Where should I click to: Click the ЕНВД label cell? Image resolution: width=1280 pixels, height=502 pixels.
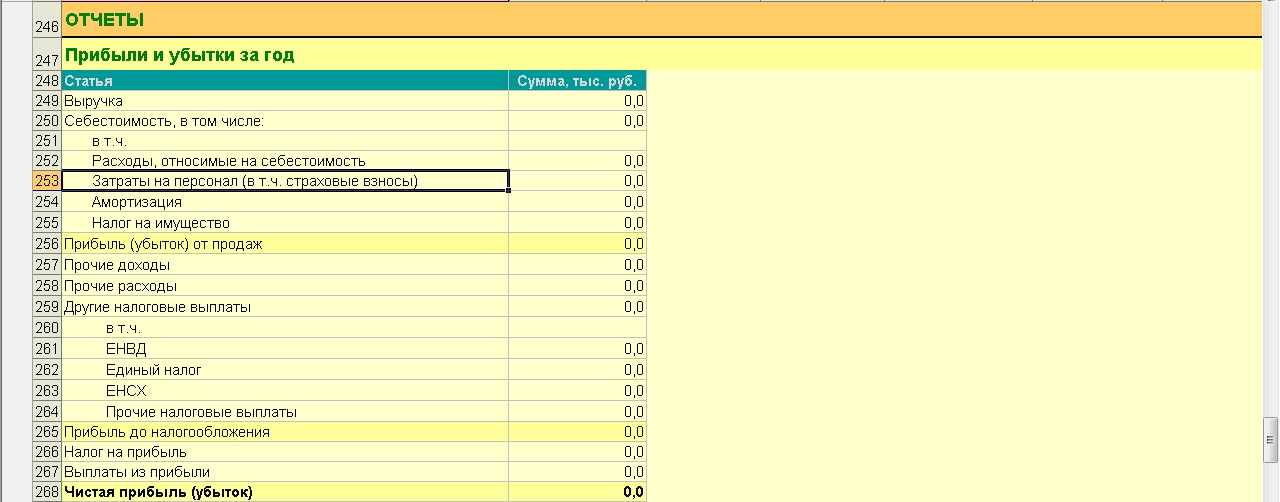(285, 348)
